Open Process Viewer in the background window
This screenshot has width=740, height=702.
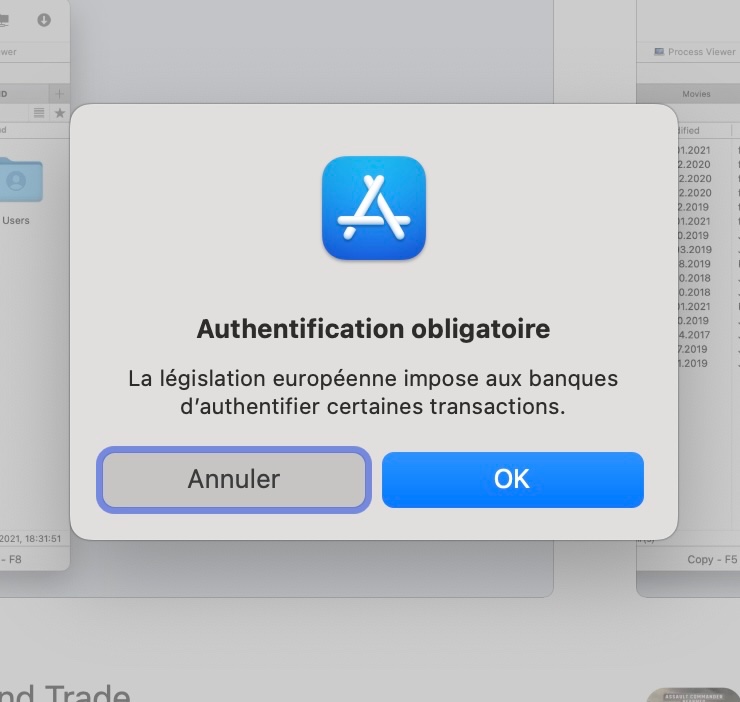click(694, 52)
